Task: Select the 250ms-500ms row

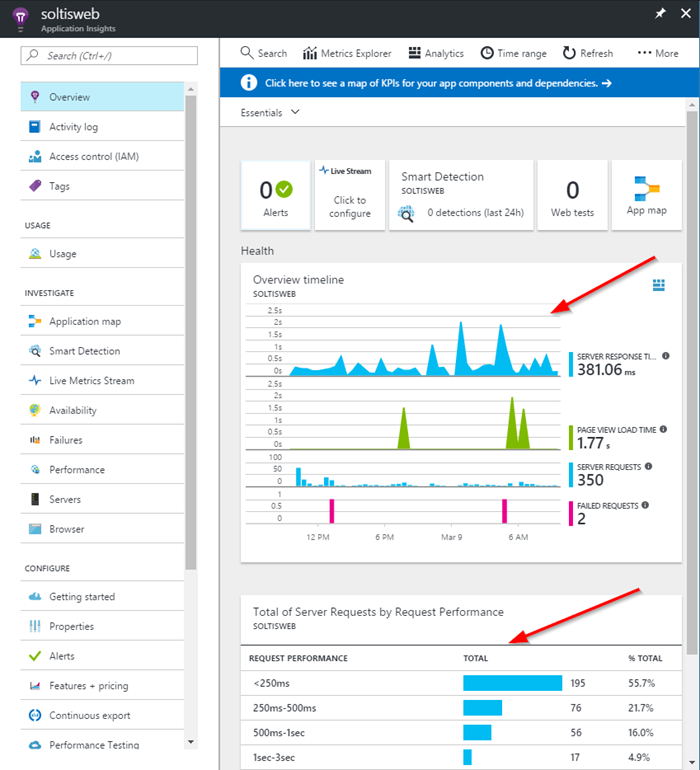Action: [461, 708]
